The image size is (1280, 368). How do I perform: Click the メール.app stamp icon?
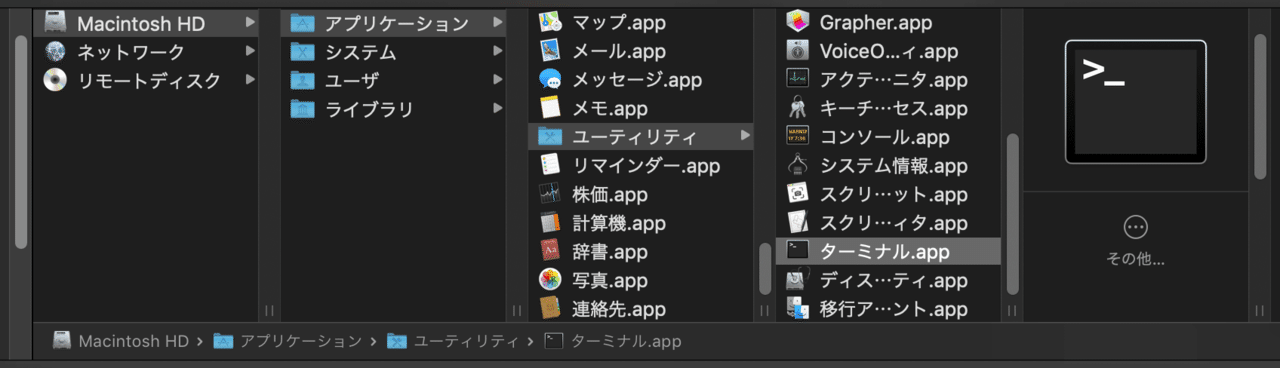click(x=550, y=50)
